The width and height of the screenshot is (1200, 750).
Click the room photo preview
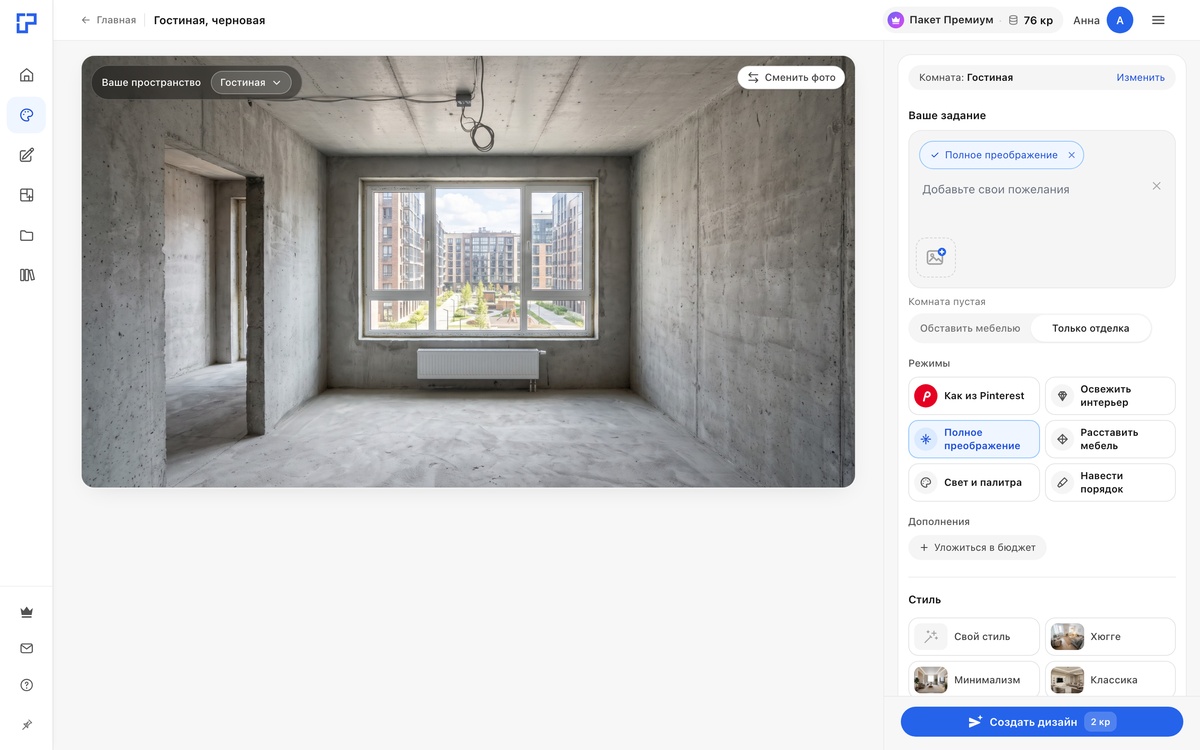click(x=468, y=271)
